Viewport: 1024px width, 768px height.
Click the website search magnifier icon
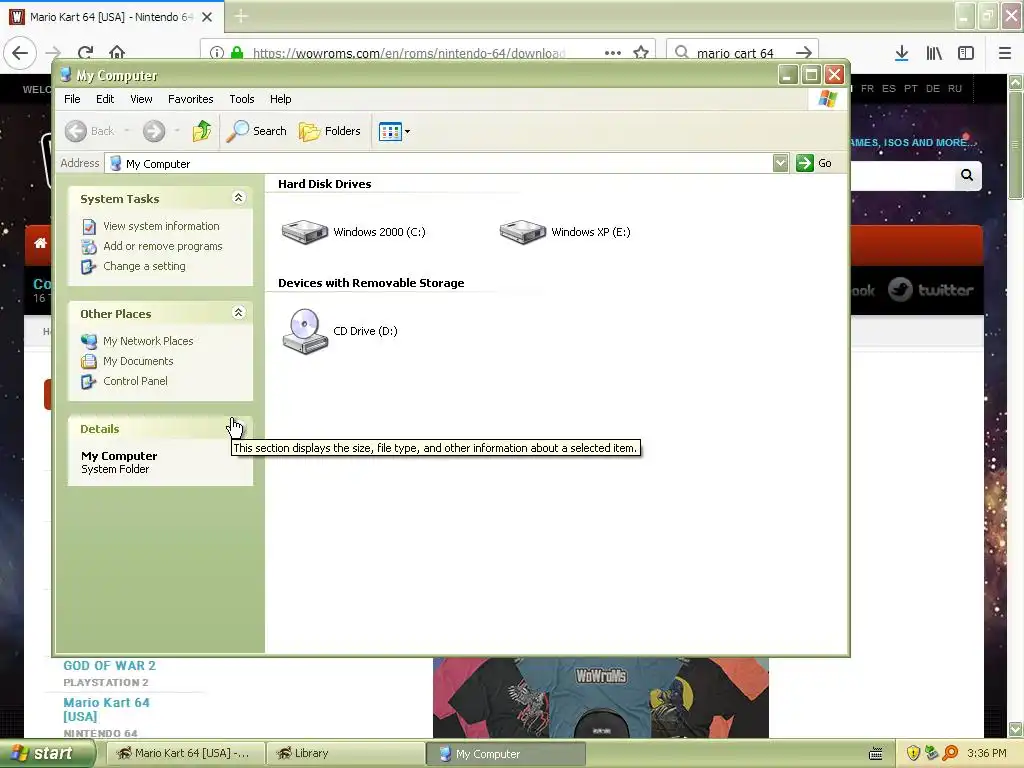[x=967, y=175]
